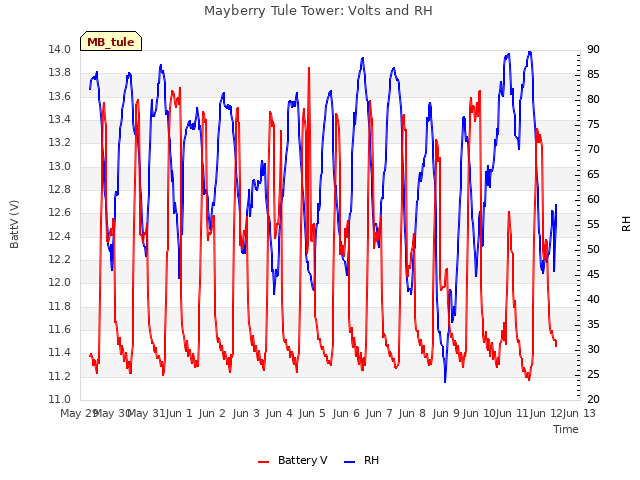Click the 13.0 left axis tick label

[59, 166]
